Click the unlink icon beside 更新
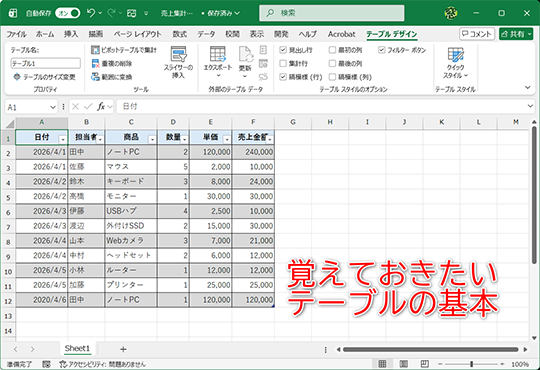540x370 pixels. [x=263, y=77]
